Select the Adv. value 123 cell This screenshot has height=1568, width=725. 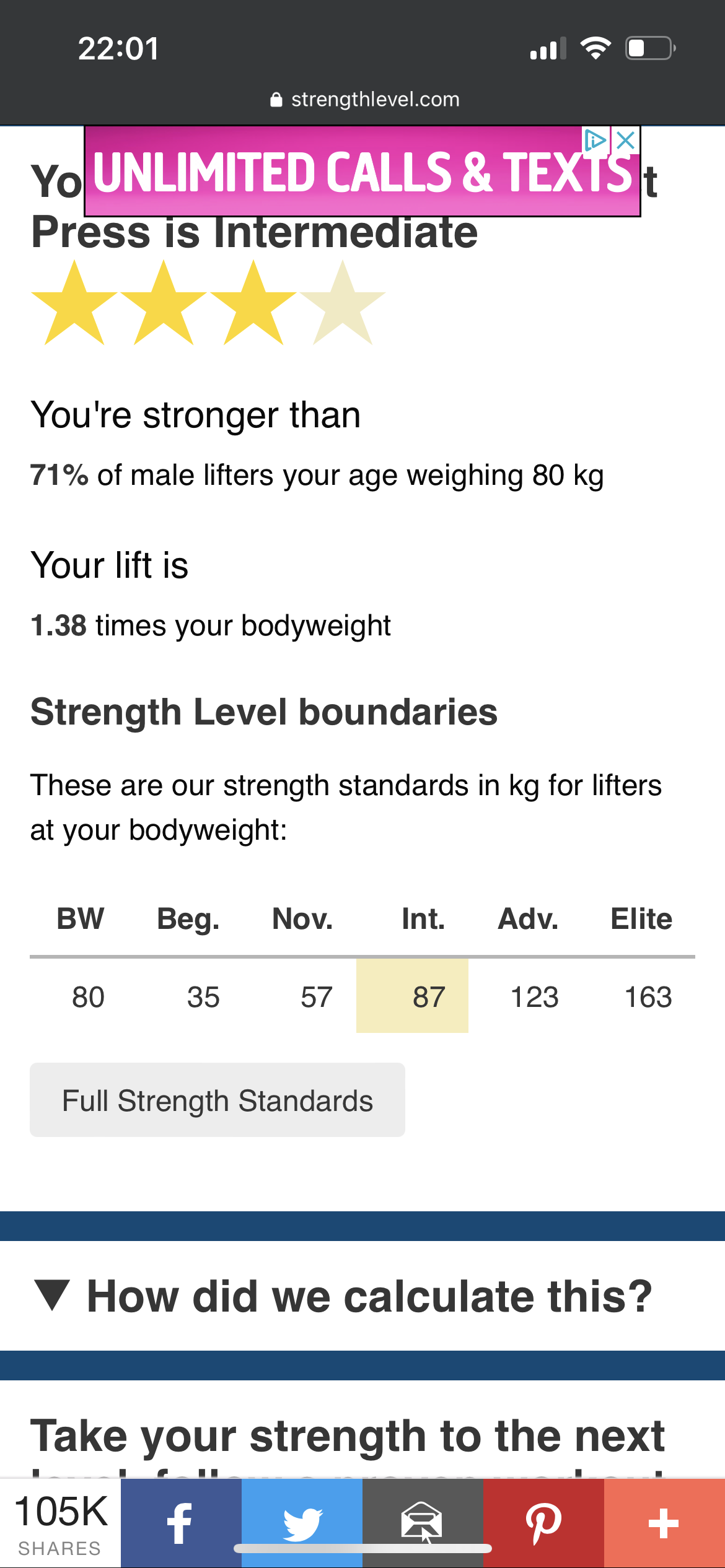(534, 997)
